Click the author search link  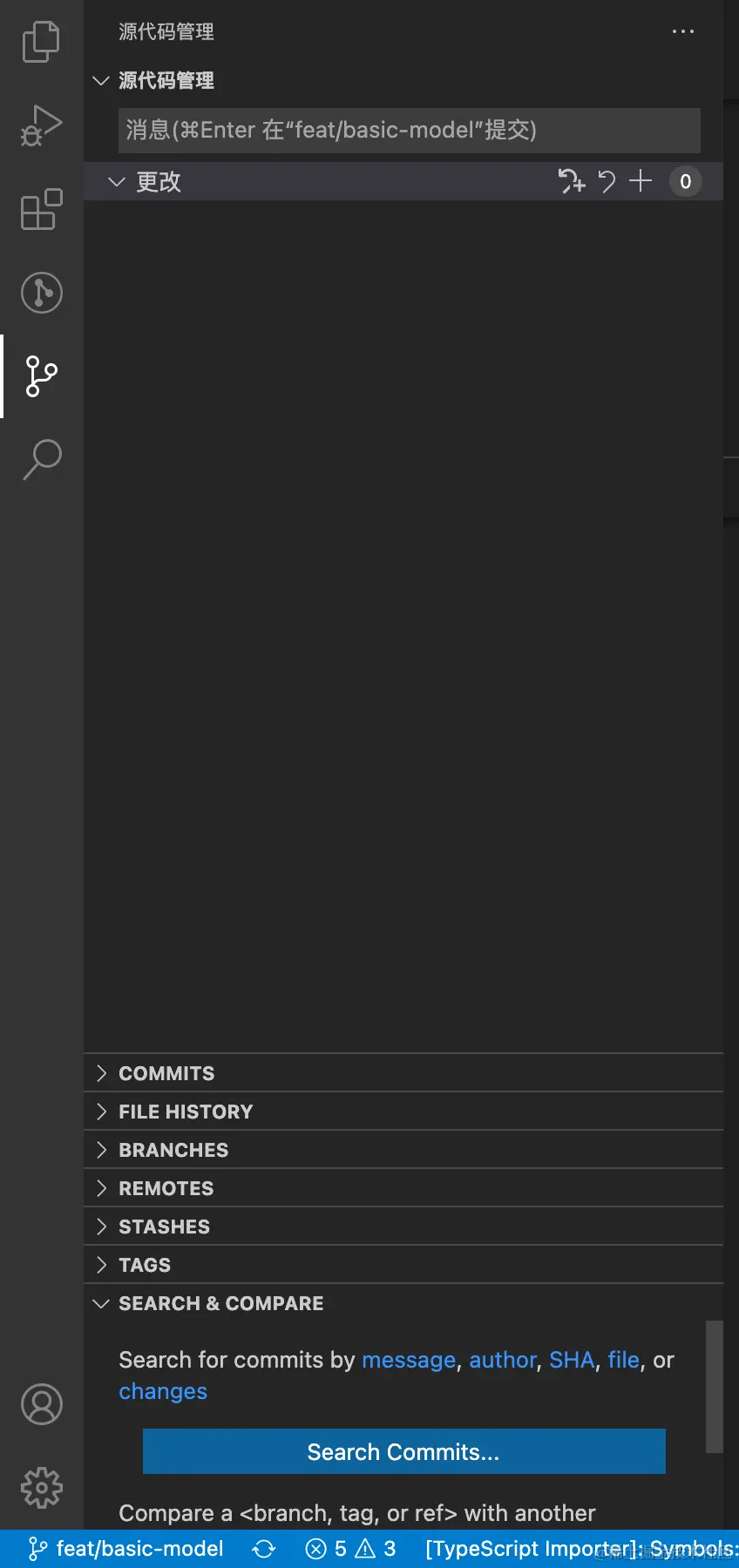(503, 1360)
